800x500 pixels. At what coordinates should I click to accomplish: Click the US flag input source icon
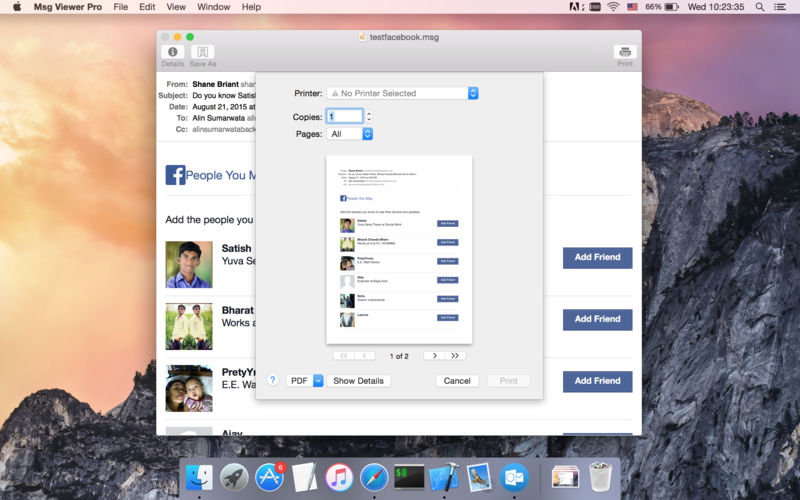click(x=632, y=7)
